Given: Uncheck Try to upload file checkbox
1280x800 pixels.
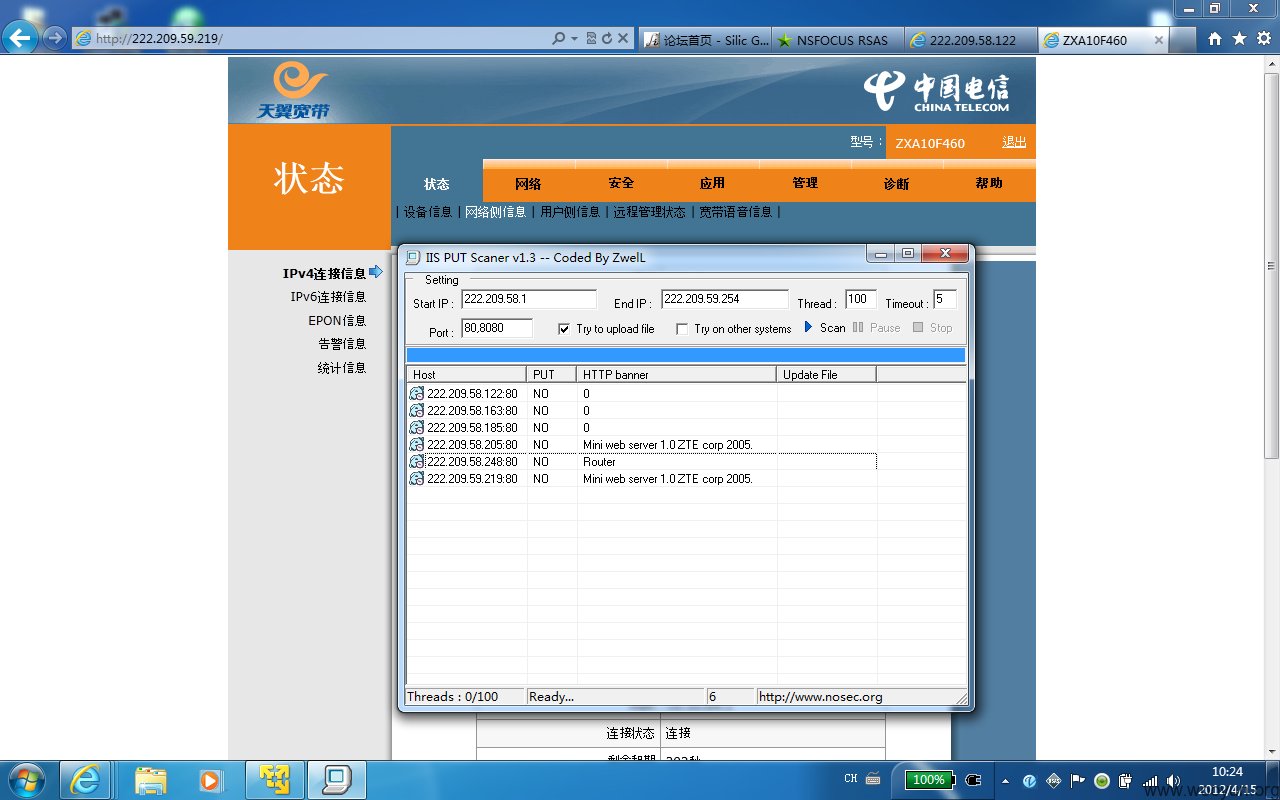Looking at the screenshot, I should click(564, 329).
